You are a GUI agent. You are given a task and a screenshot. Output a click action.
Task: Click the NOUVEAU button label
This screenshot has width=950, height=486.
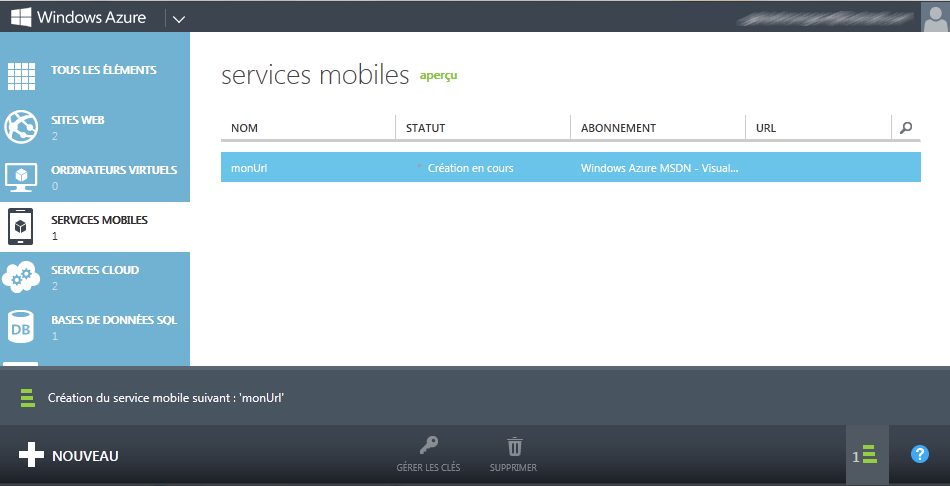click(85, 456)
